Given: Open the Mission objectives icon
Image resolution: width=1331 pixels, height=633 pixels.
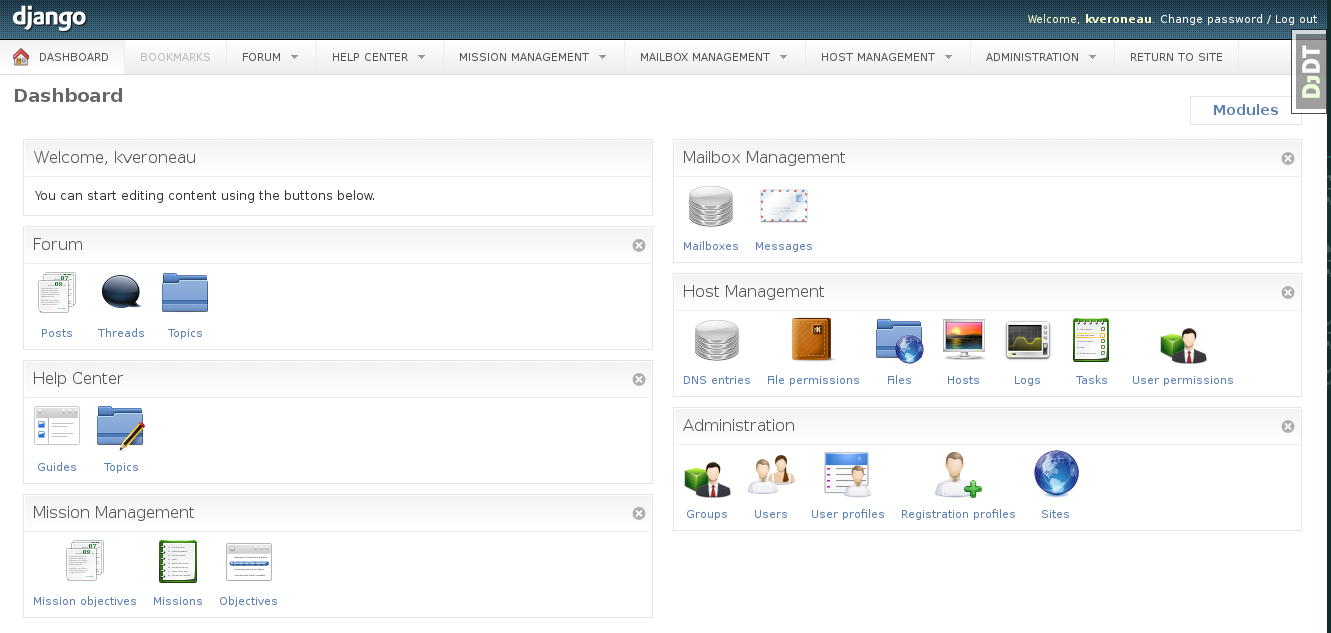Looking at the screenshot, I should pyautogui.click(x=85, y=561).
